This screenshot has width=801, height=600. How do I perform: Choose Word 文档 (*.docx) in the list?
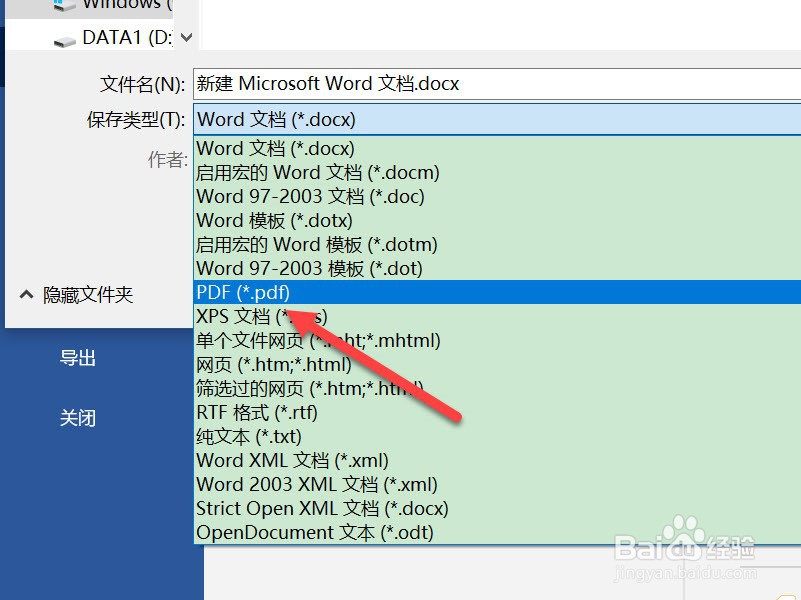tap(497, 148)
